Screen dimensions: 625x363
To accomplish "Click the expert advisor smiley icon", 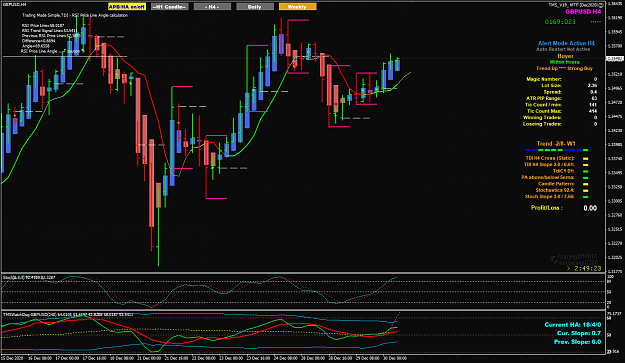I will [601, 5].
